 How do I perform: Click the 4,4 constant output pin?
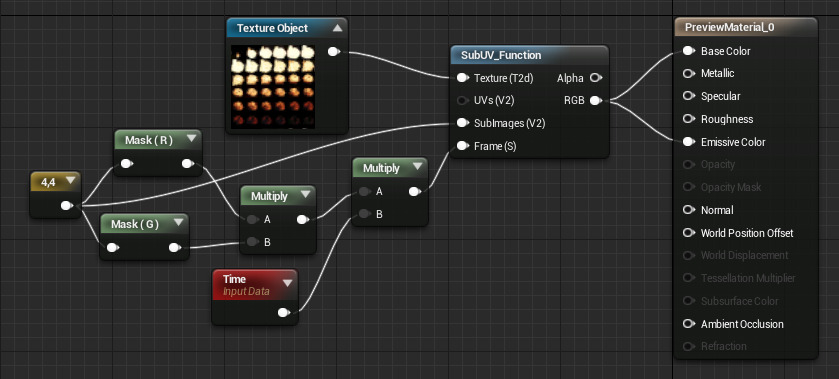coord(66,206)
